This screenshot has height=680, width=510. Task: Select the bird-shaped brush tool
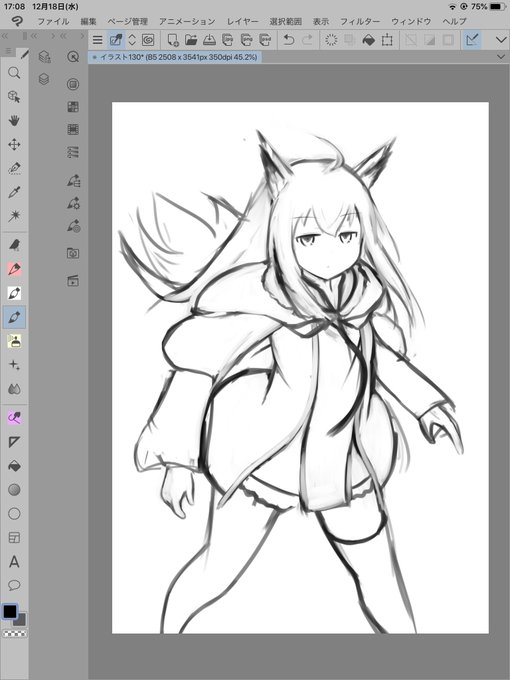point(14,245)
